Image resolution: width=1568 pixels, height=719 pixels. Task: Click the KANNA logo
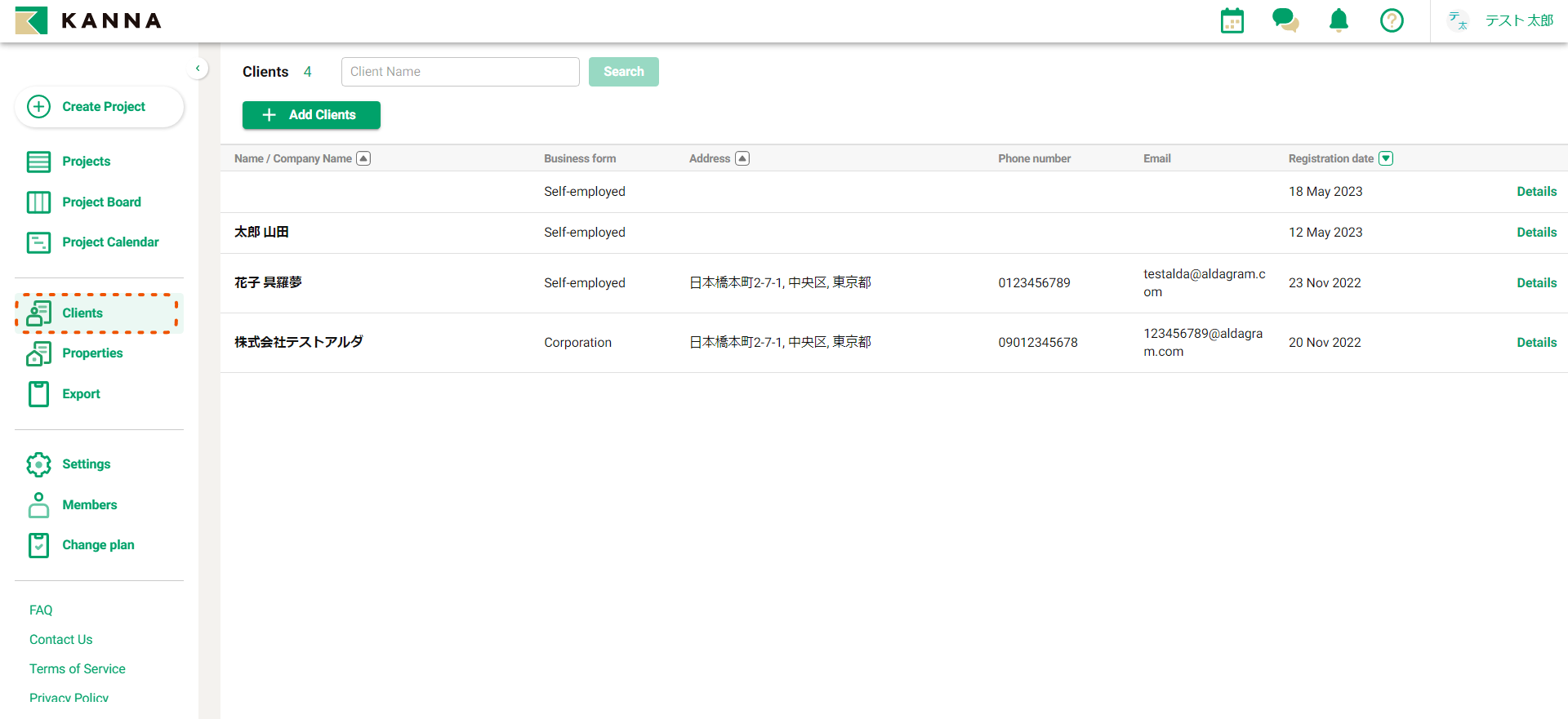pos(88,20)
